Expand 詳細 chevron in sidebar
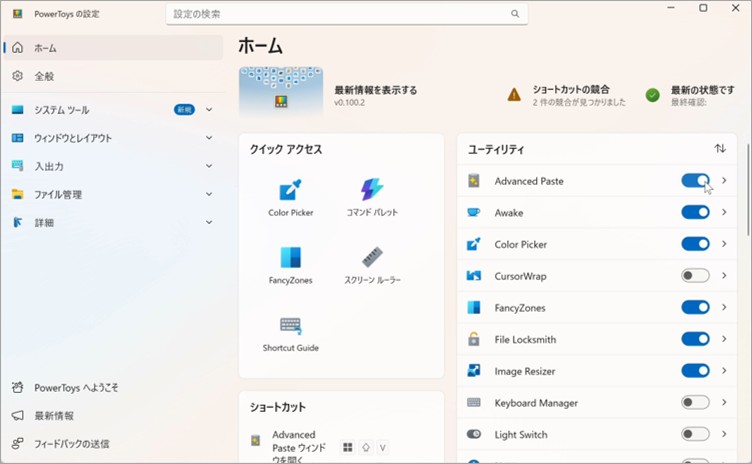Image resolution: width=752 pixels, height=464 pixels. coord(209,222)
